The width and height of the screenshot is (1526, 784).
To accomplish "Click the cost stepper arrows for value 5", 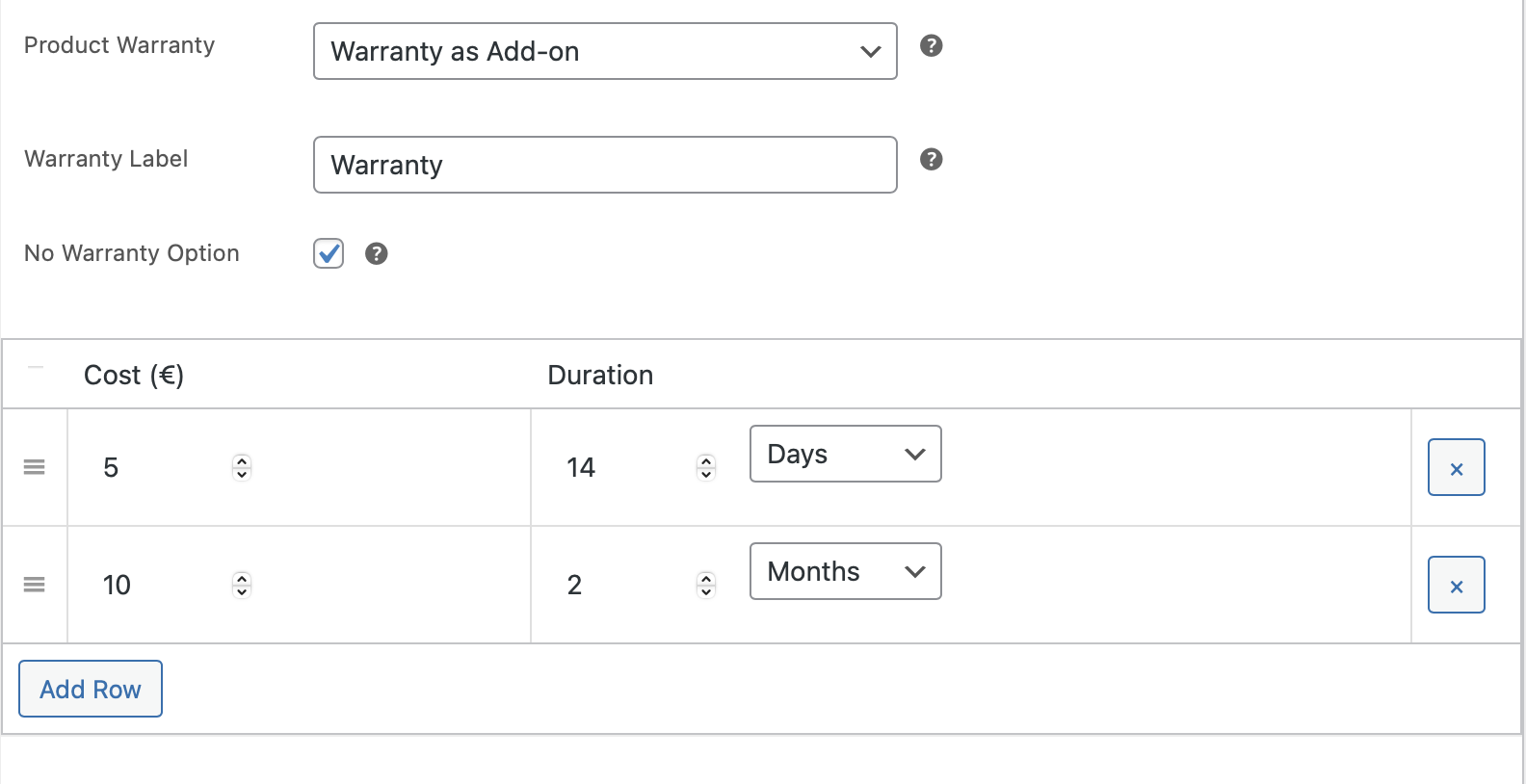I will pos(242,467).
